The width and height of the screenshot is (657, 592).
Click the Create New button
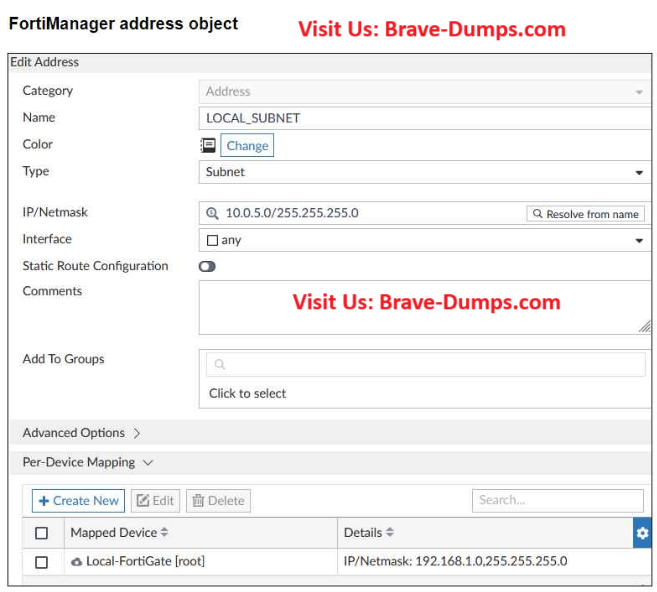coord(79,501)
